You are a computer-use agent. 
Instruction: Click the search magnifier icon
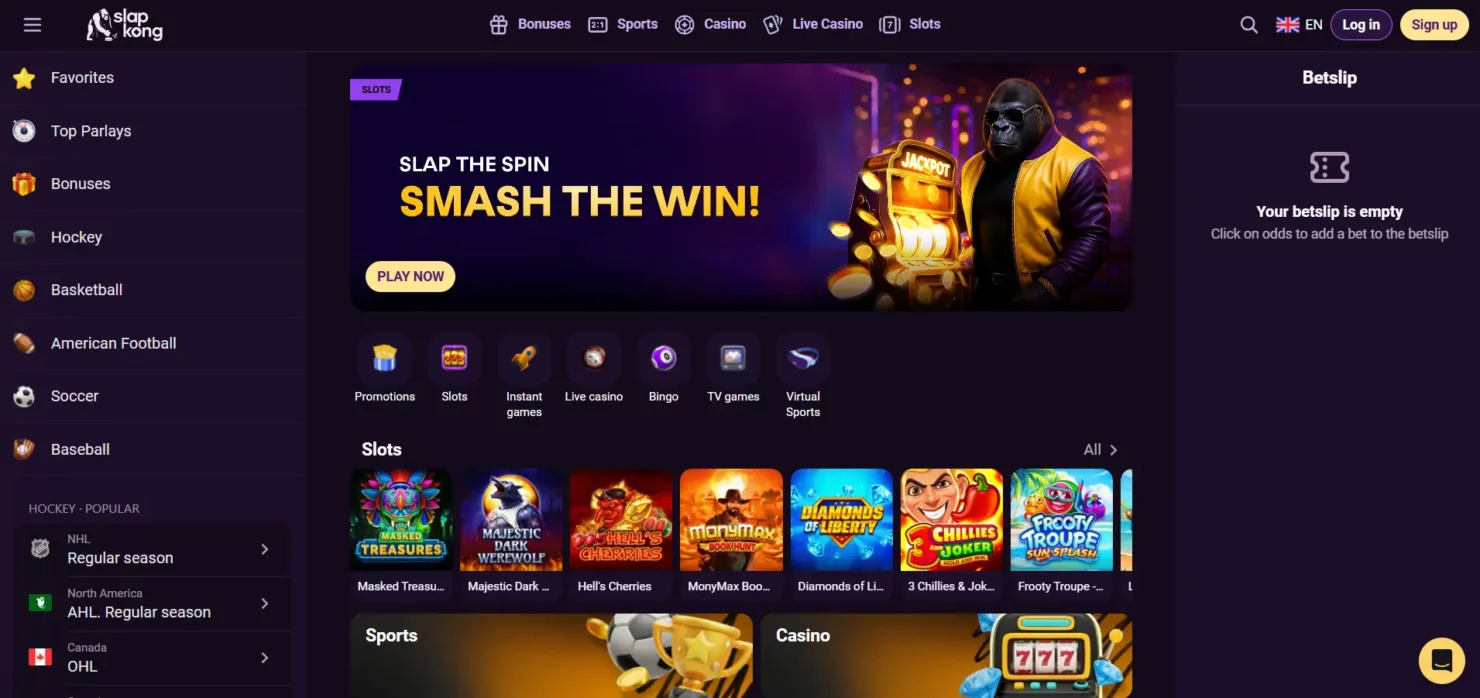click(1249, 25)
